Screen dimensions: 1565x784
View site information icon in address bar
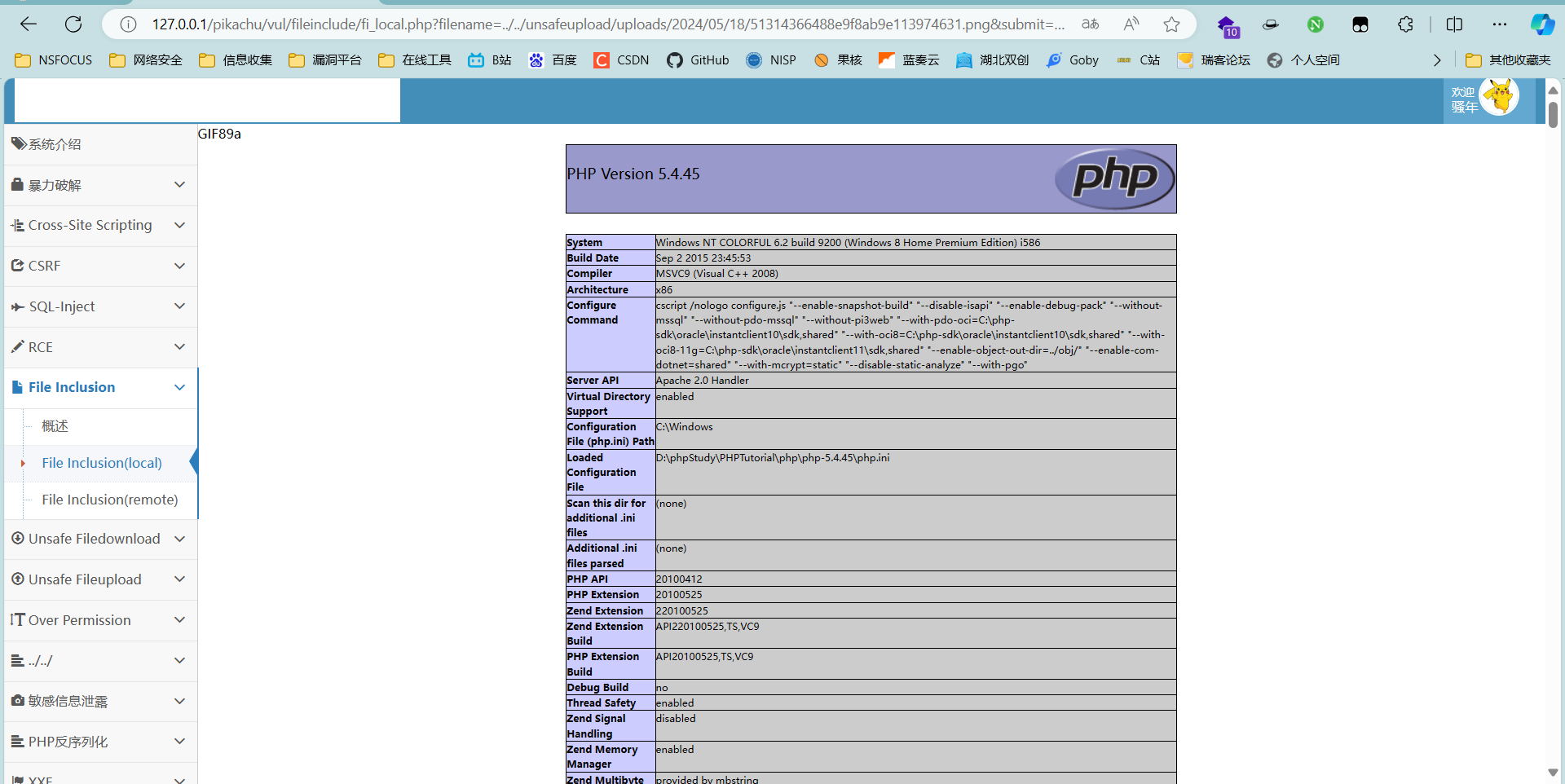[128, 24]
